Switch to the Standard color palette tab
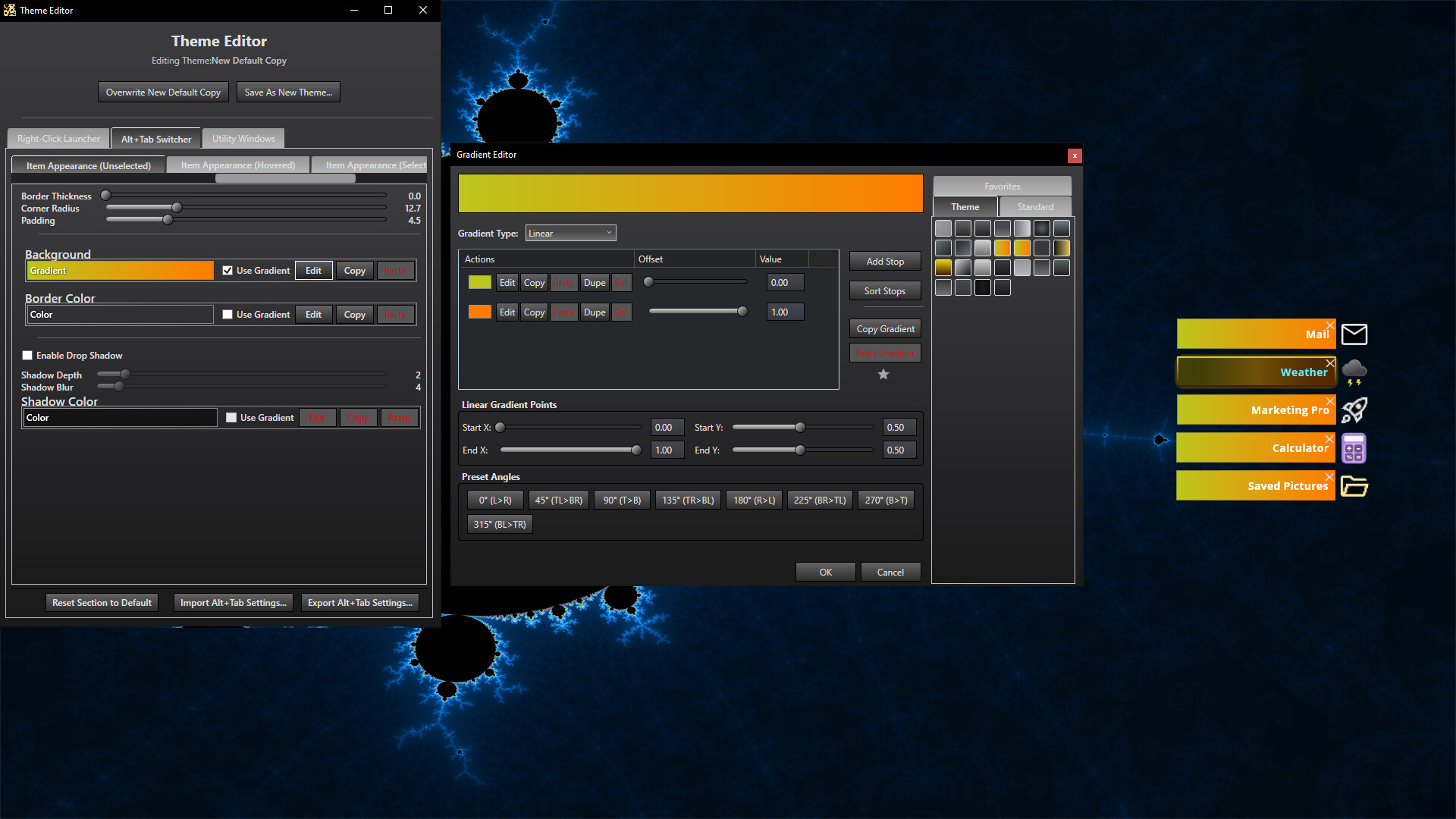 [1034, 206]
